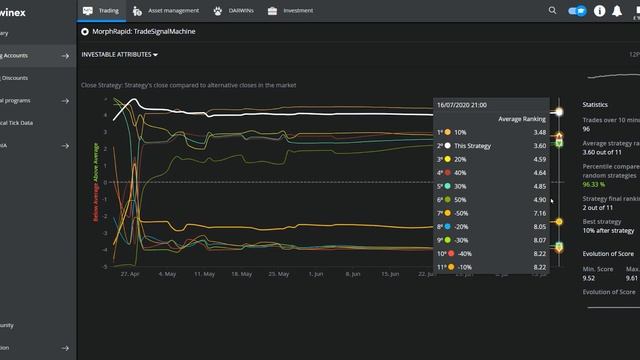Expand the Accounts sidebar arrow

click(65, 56)
